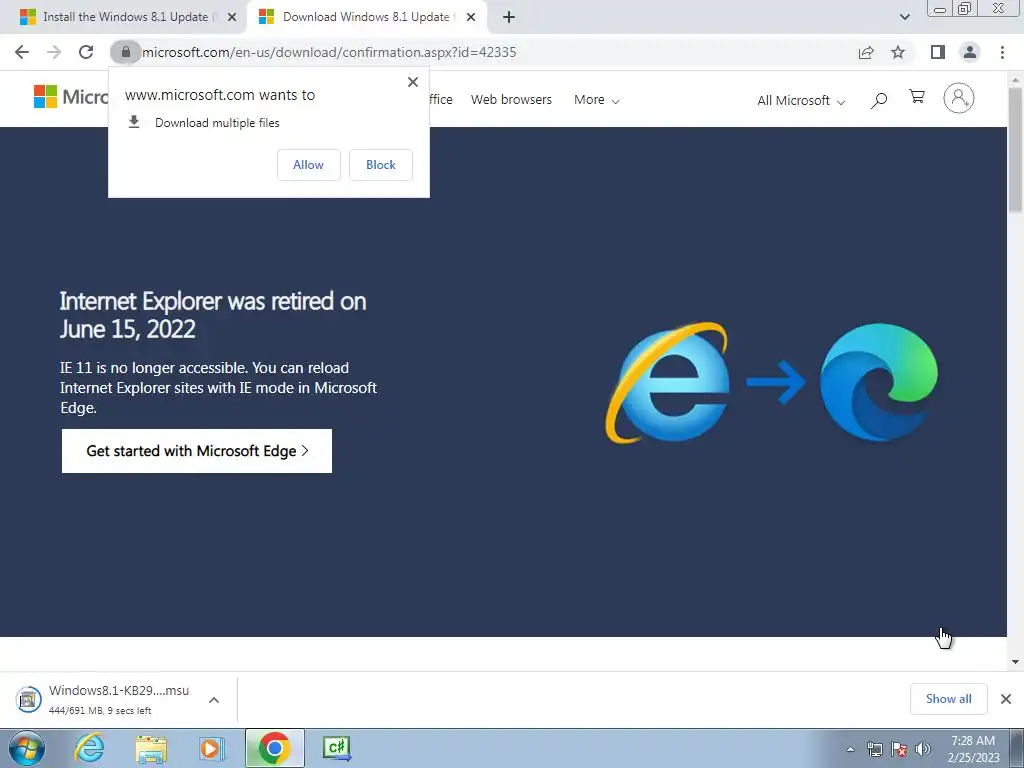Open the Microsoft site search icon
Screen dimensions: 1024x768
coord(879,100)
